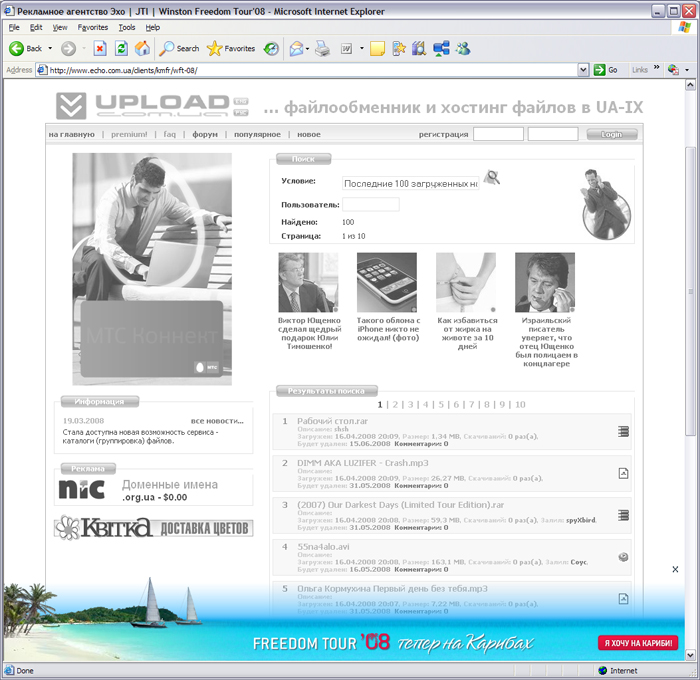This screenshot has width=700, height=680.
Task: Click the first login input field
Action: (498, 134)
